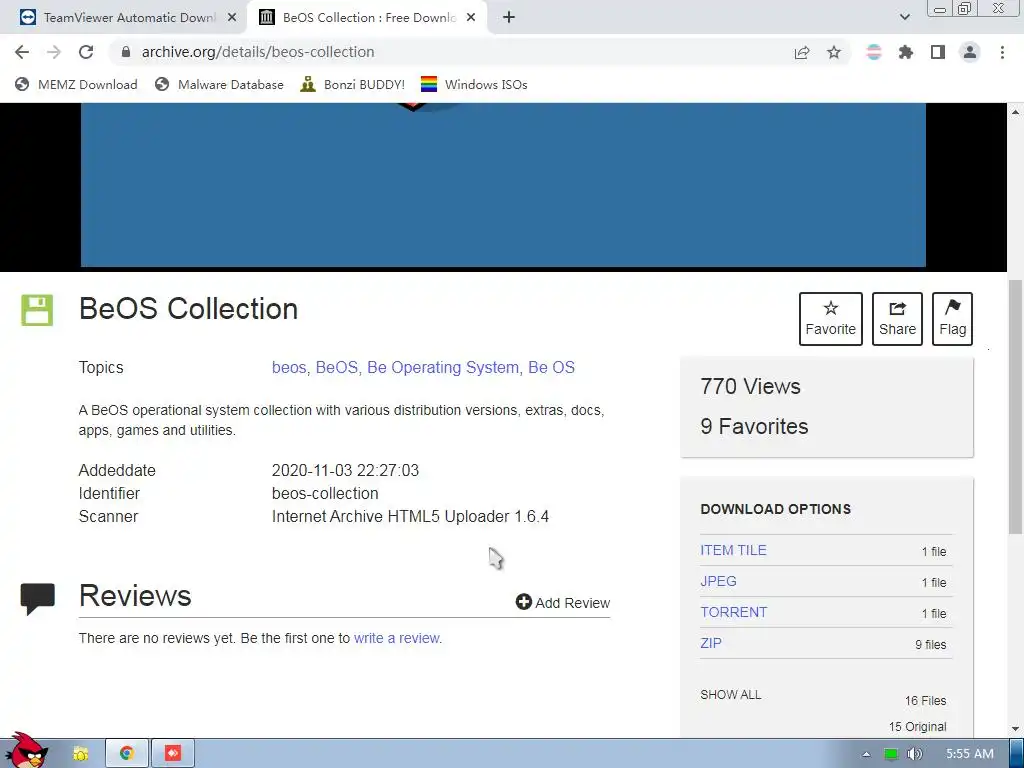Flag this item

click(952, 319)
